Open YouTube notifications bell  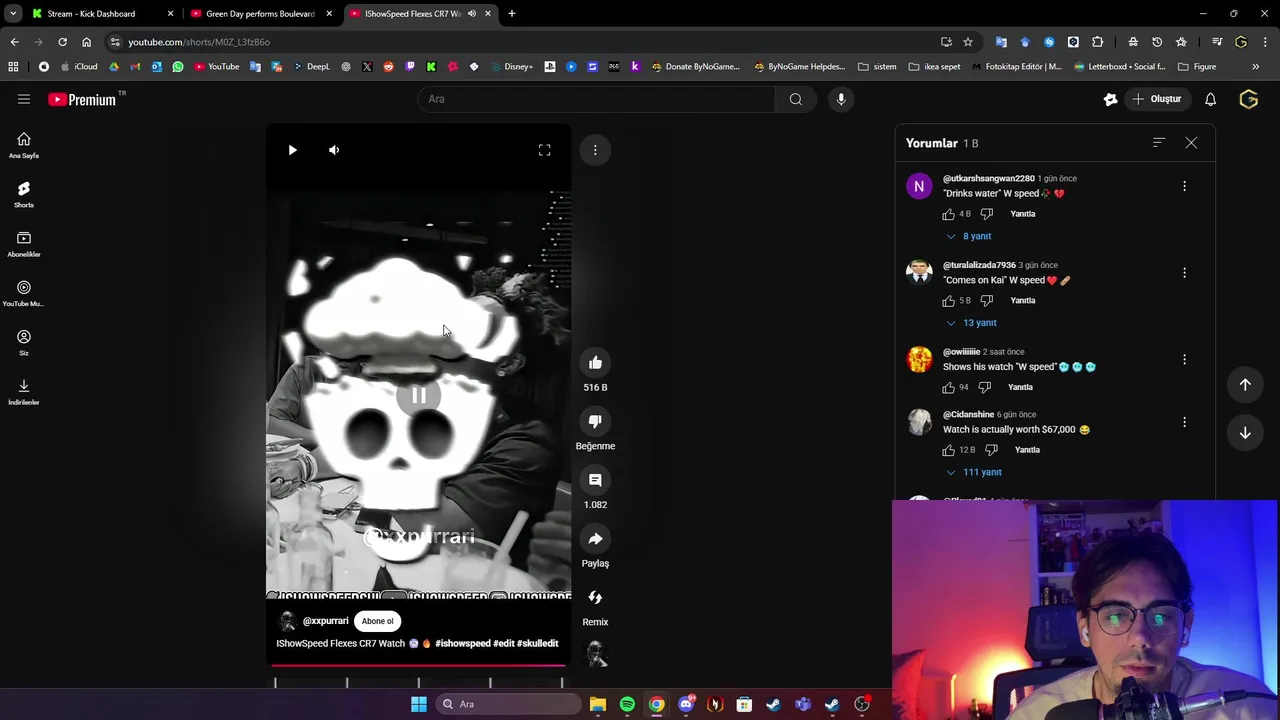tap(1210, 99)
